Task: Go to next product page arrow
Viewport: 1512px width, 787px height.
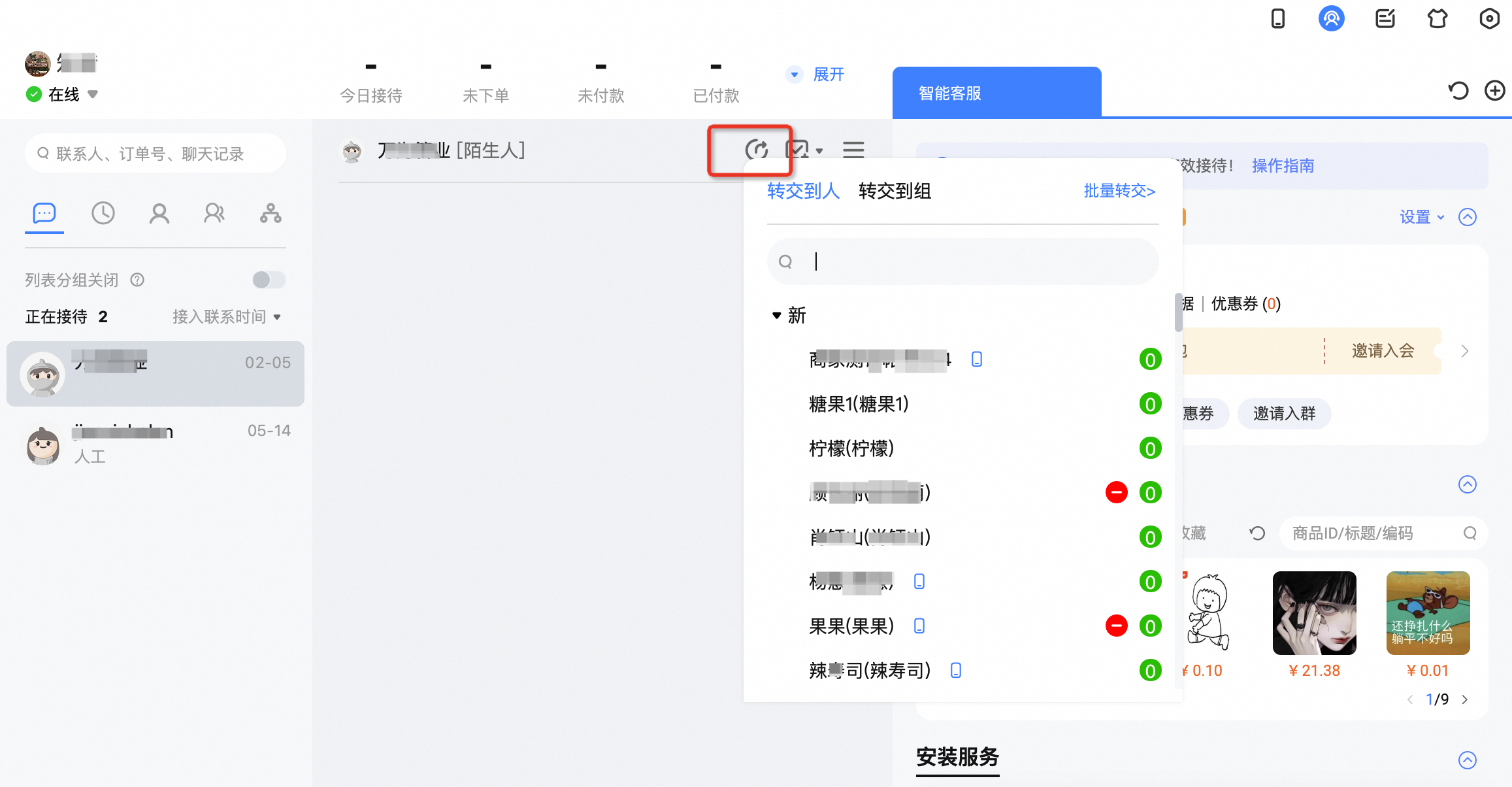Action: [1465, 699]
